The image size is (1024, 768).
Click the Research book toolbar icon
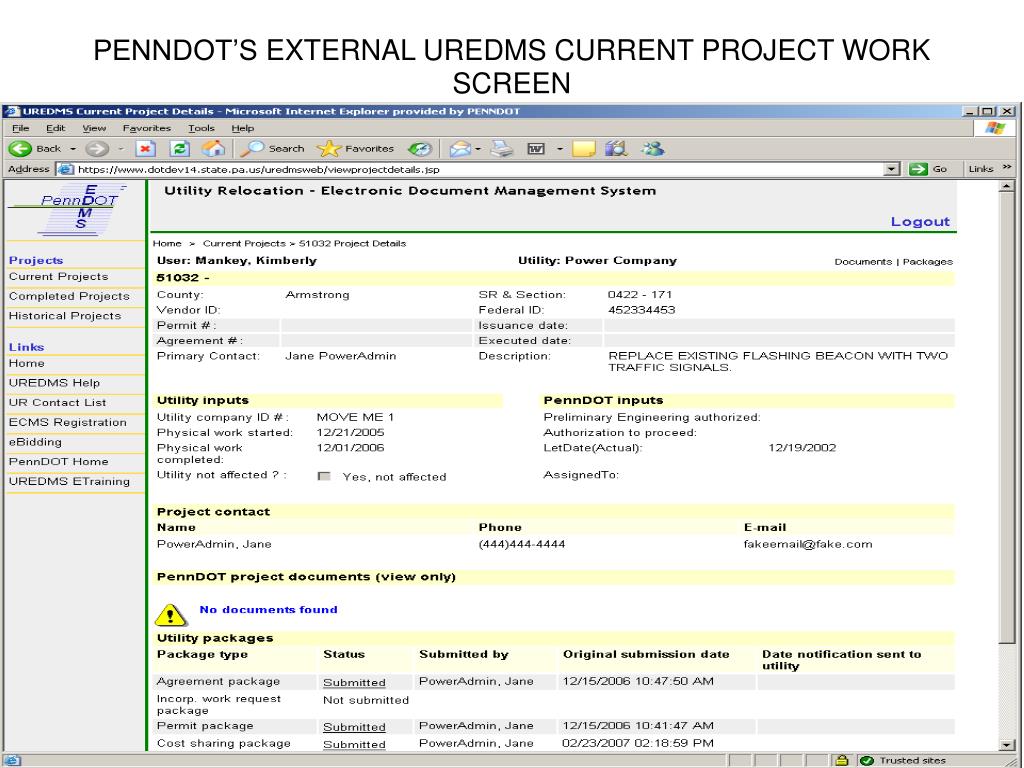(x=615, y=149)
